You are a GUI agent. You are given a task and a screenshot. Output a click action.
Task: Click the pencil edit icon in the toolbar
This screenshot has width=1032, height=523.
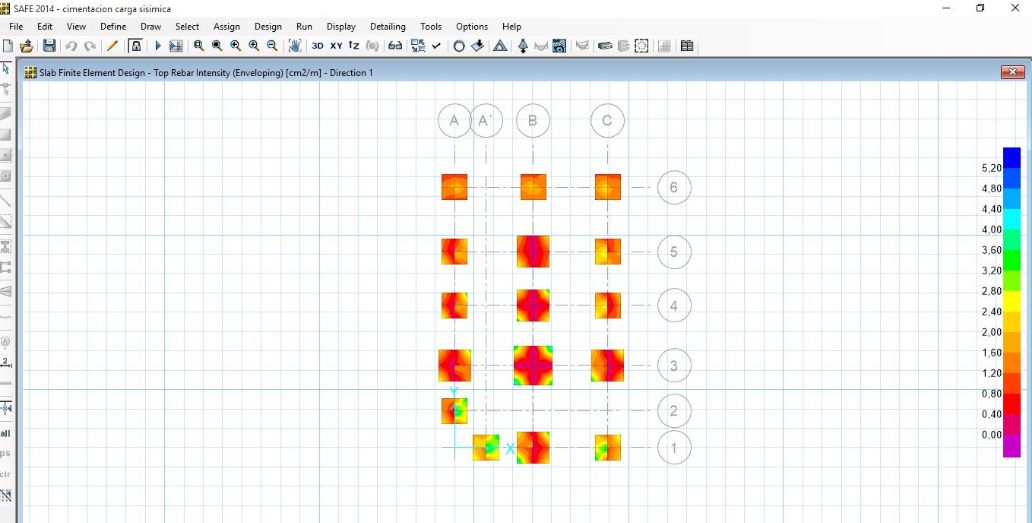tap(112, 46)
